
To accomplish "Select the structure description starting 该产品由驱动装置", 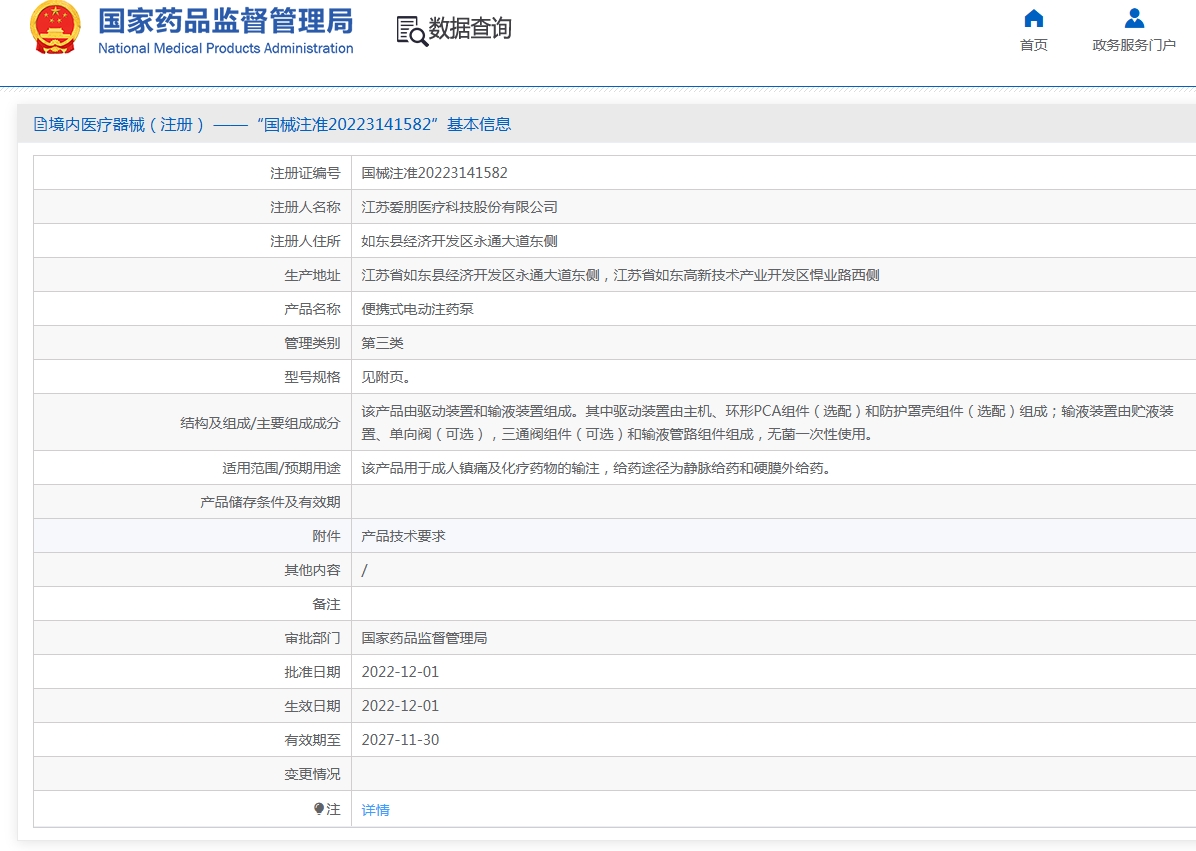I will click(767, 422).
